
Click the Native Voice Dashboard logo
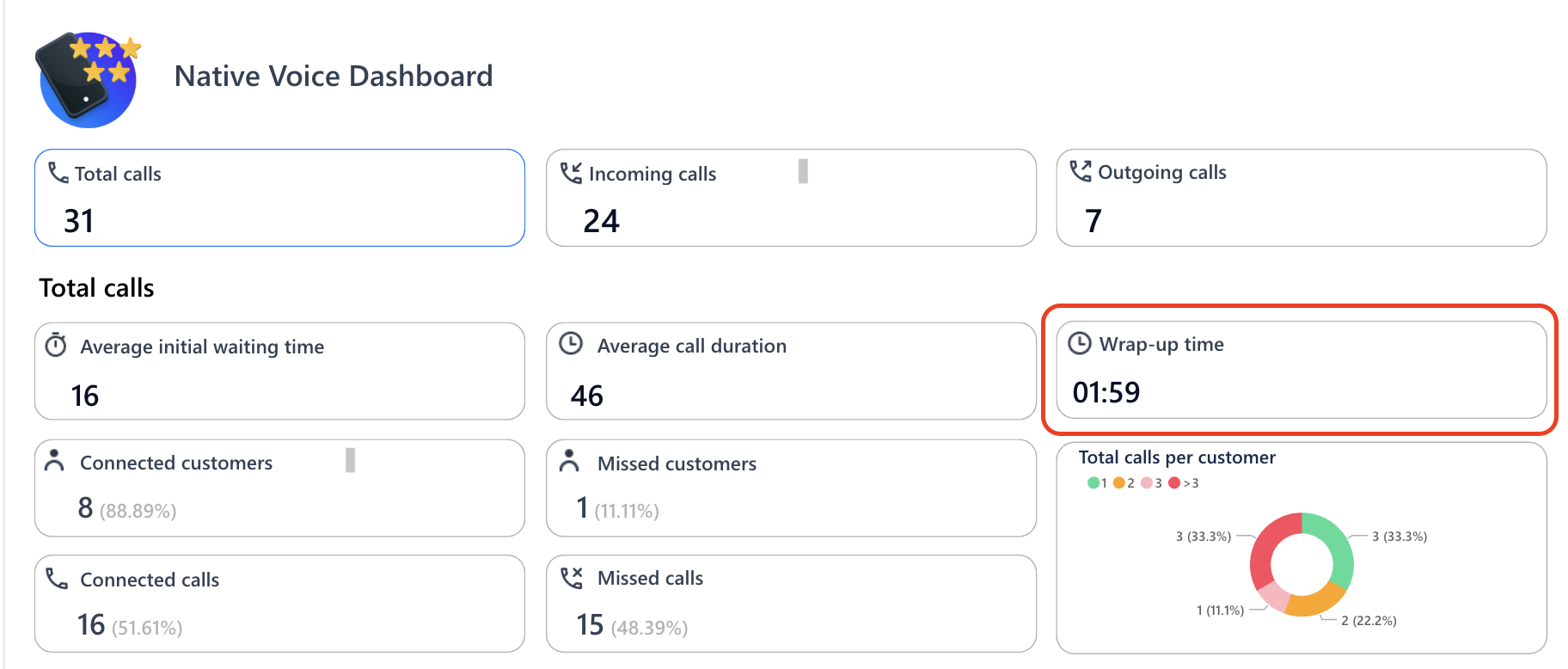pos(87,80)
